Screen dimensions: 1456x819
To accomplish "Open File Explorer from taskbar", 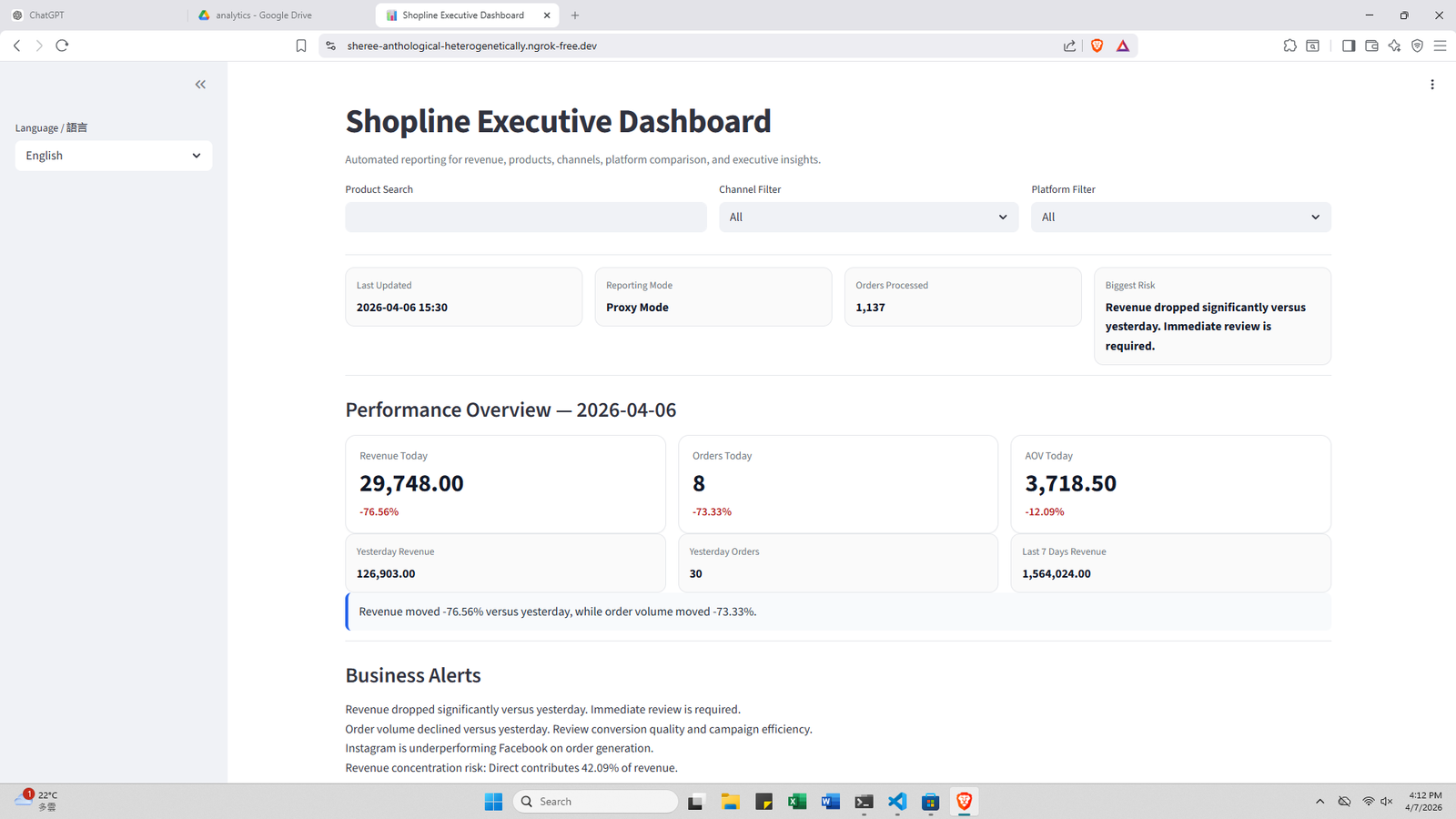I will point(730,802).
